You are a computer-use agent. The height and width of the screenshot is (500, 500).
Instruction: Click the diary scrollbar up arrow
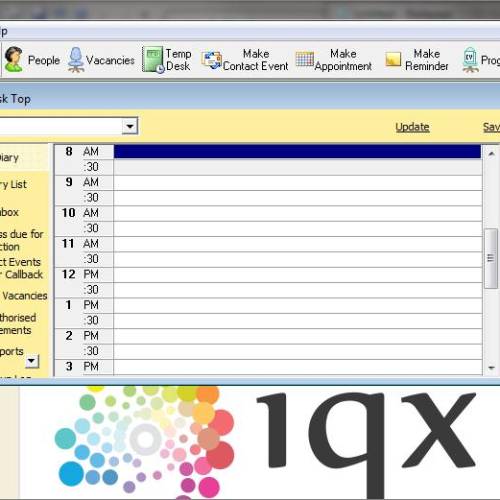[x=491, y=153]
